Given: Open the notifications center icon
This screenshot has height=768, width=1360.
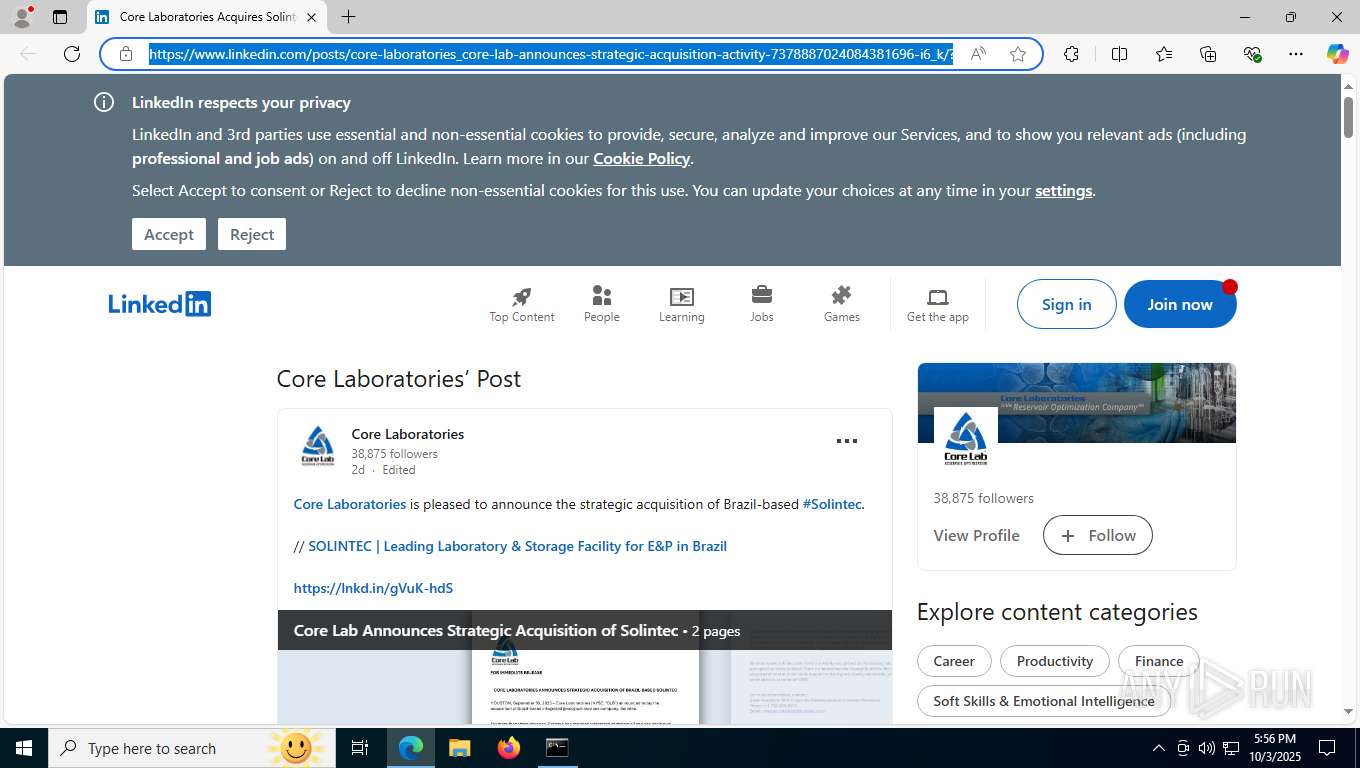Looking at the screenshot, I should click(x=1327, y=748).
